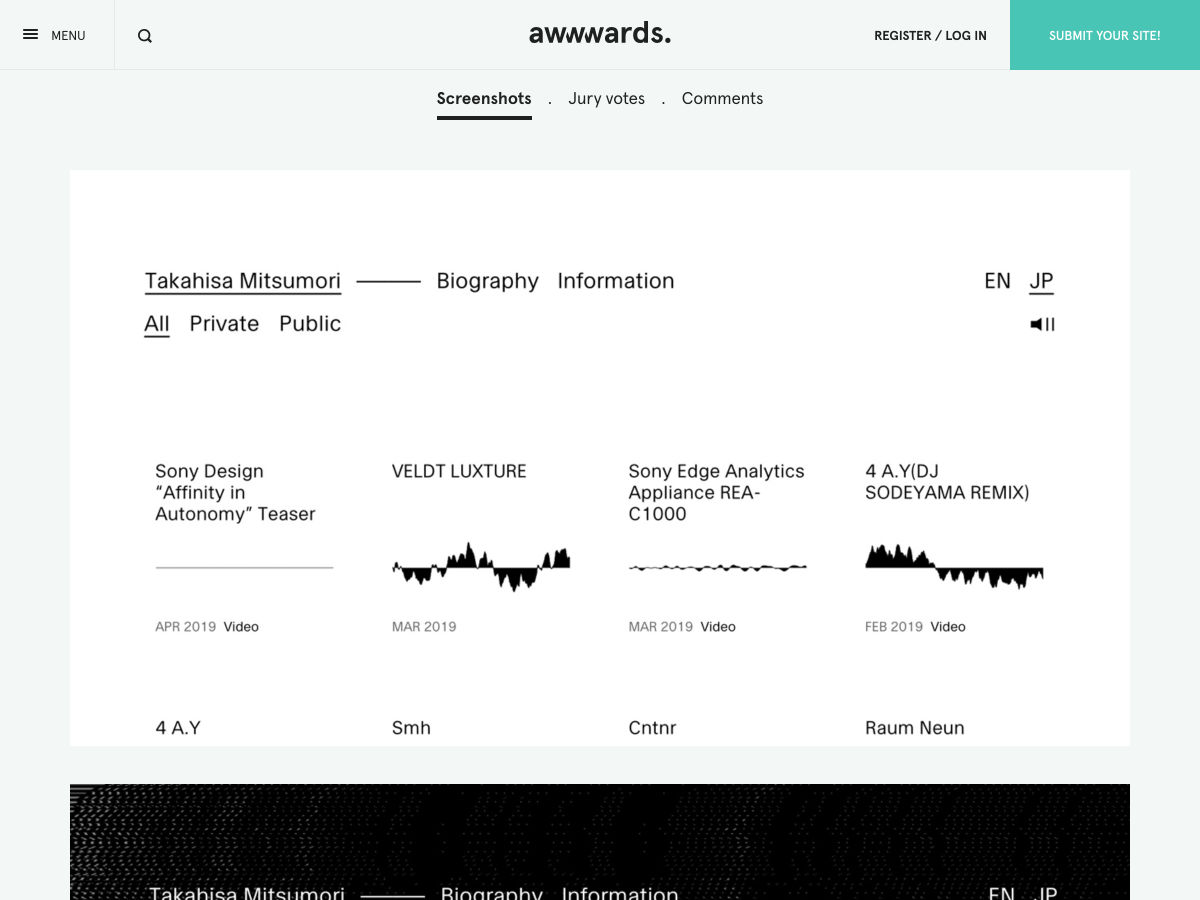Viewport: 1200px width, 900px height.
Task: Click FEB 2019 date text
Action: click(894, 627)
